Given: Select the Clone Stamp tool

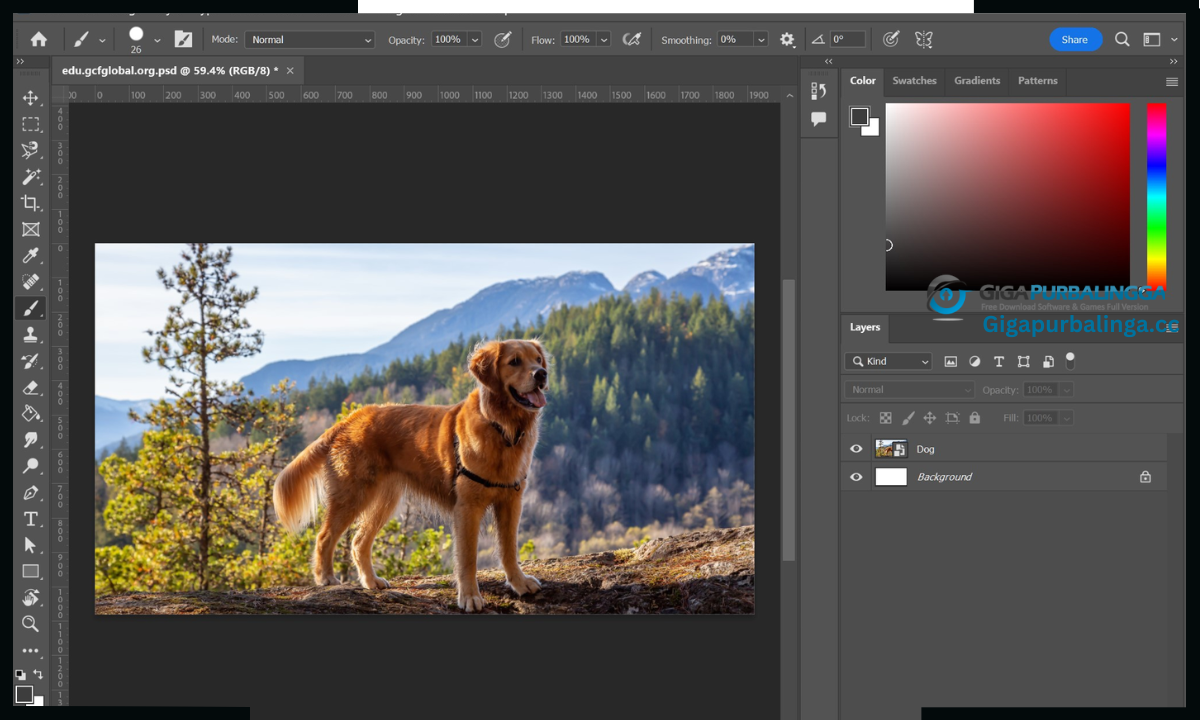Looking at the screenshot, I should click(x=30, y=334).
